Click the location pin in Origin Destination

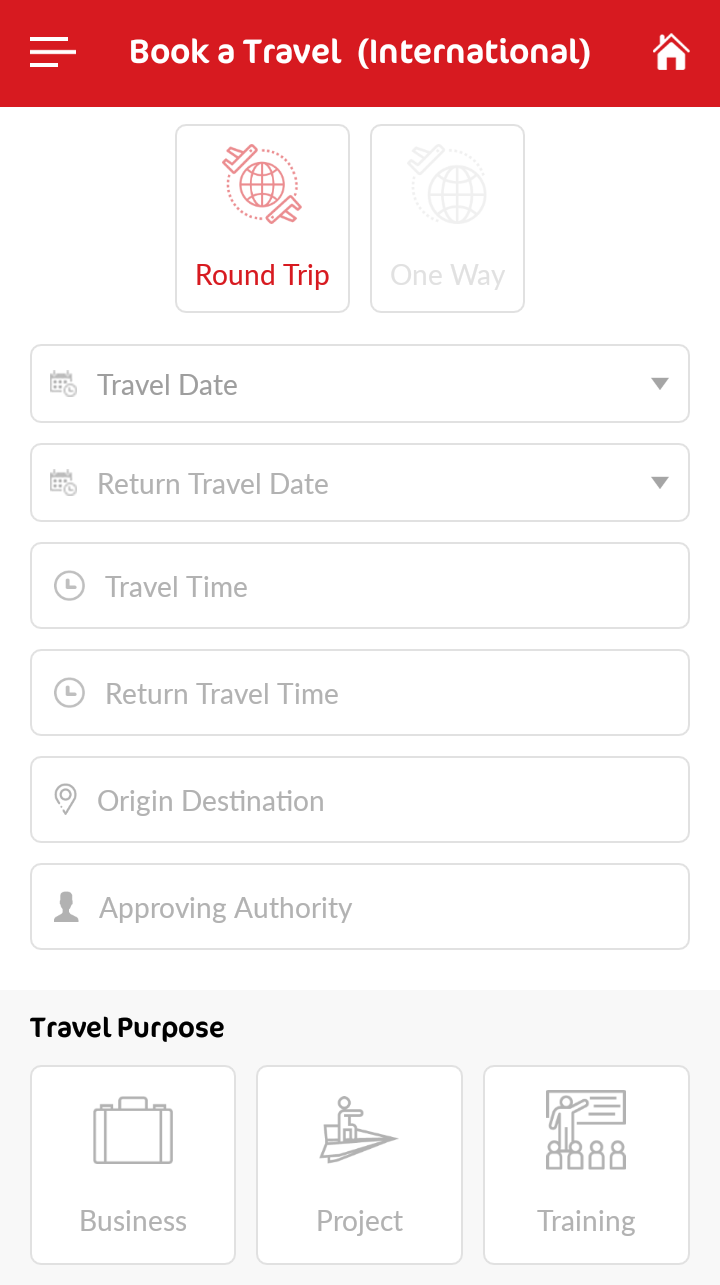[x=65, y=800]
